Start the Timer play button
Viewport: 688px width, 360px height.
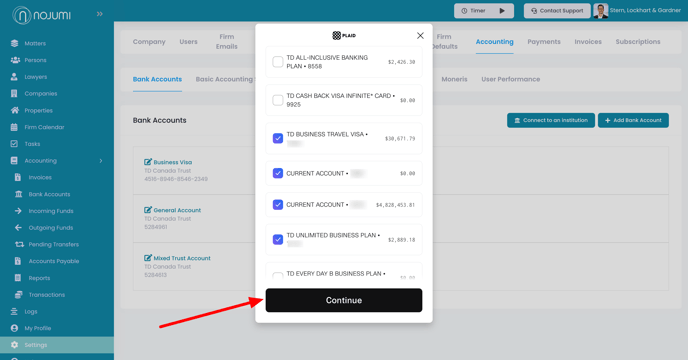point(502,11)
